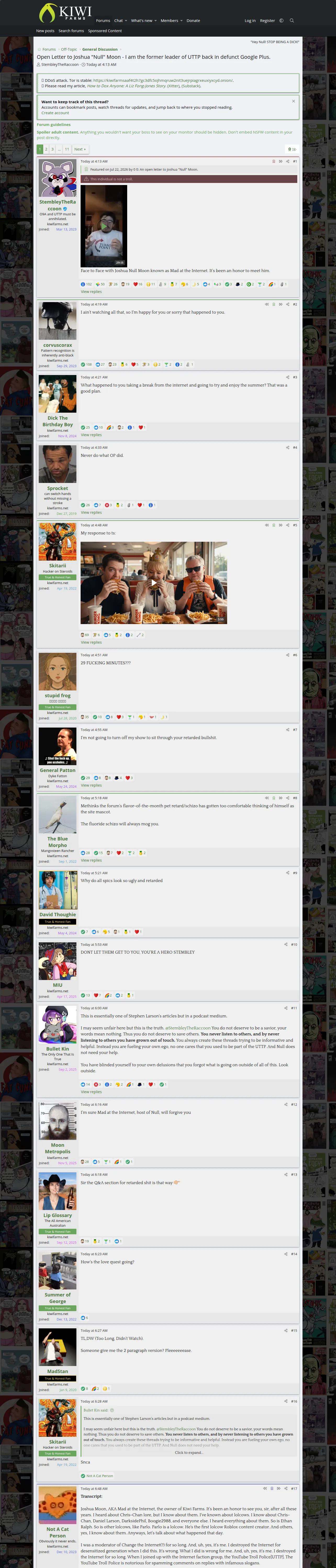Image resolution: width=336 pixels, height=1568 pixels.
Task: Expand View replies under Bullet Kin's post #11
Action: (92, 1092)
